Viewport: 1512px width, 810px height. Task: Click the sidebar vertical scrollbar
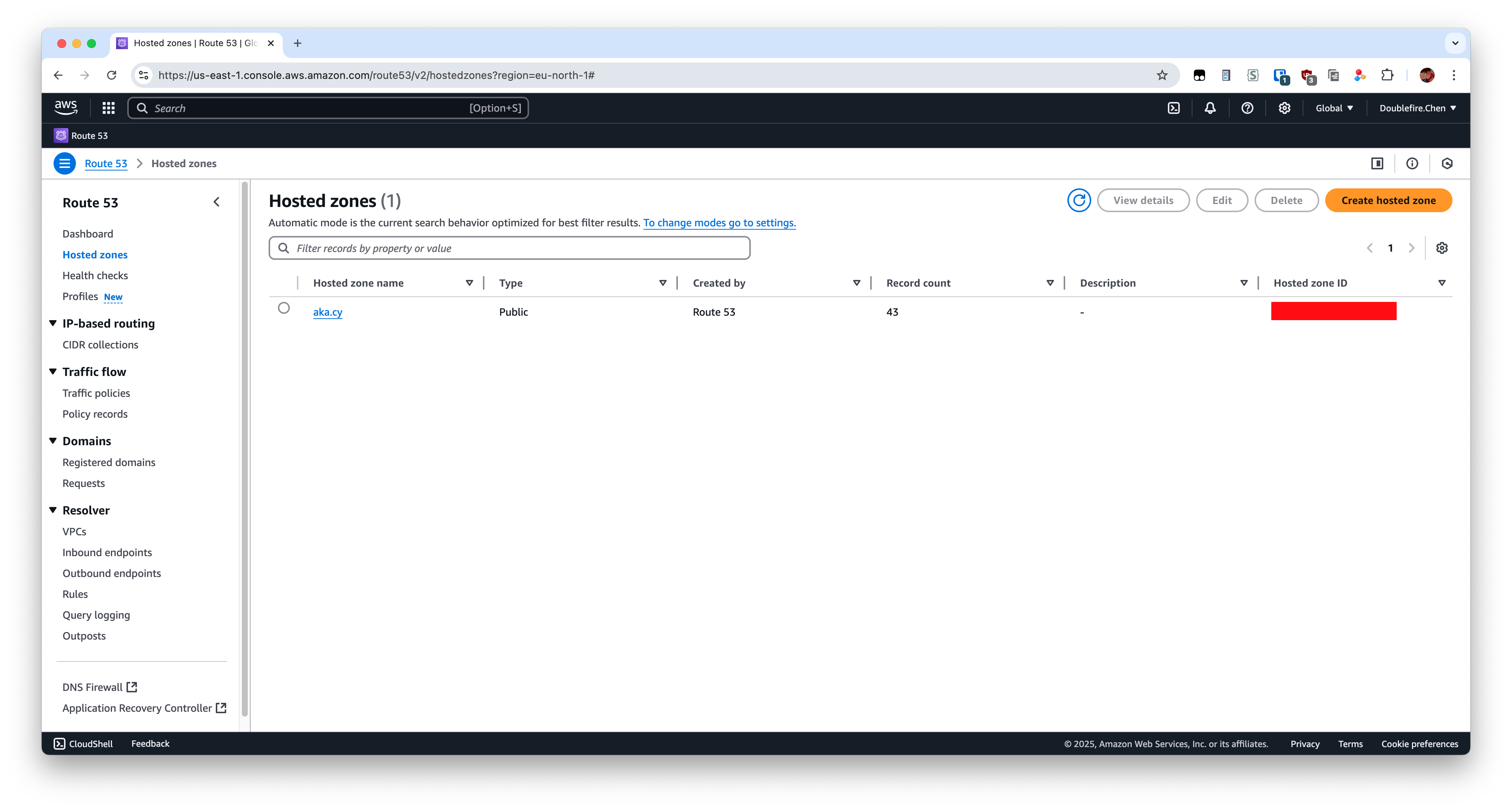tap(245, 449)
